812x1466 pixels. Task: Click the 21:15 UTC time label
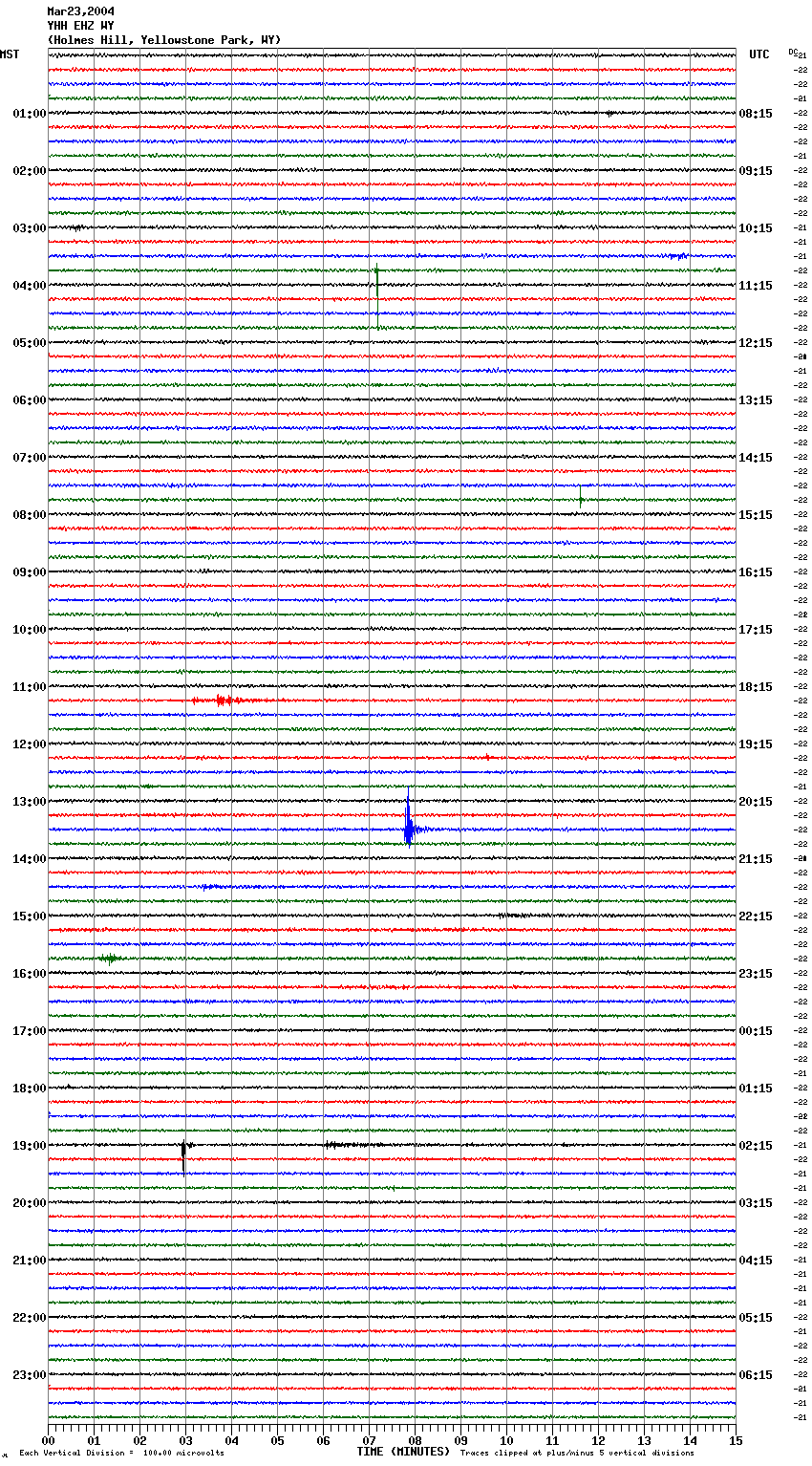click(x=756, y=859)
